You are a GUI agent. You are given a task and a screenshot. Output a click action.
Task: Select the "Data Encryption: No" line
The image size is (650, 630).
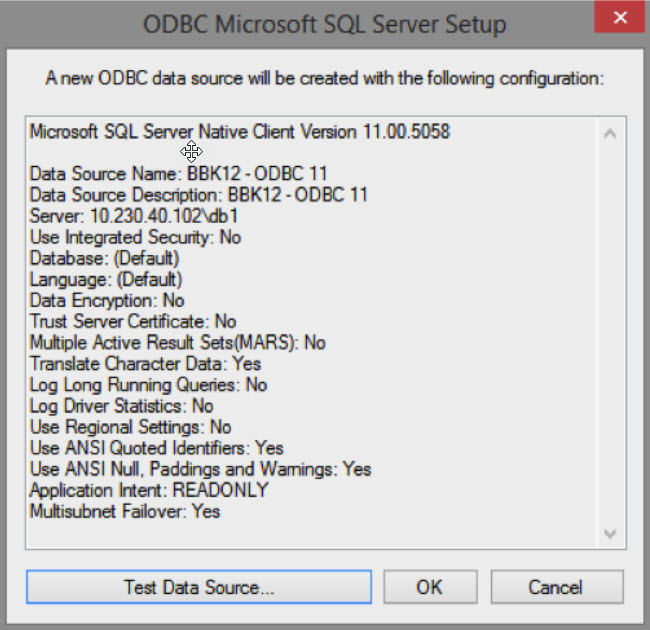pos(107,300)
